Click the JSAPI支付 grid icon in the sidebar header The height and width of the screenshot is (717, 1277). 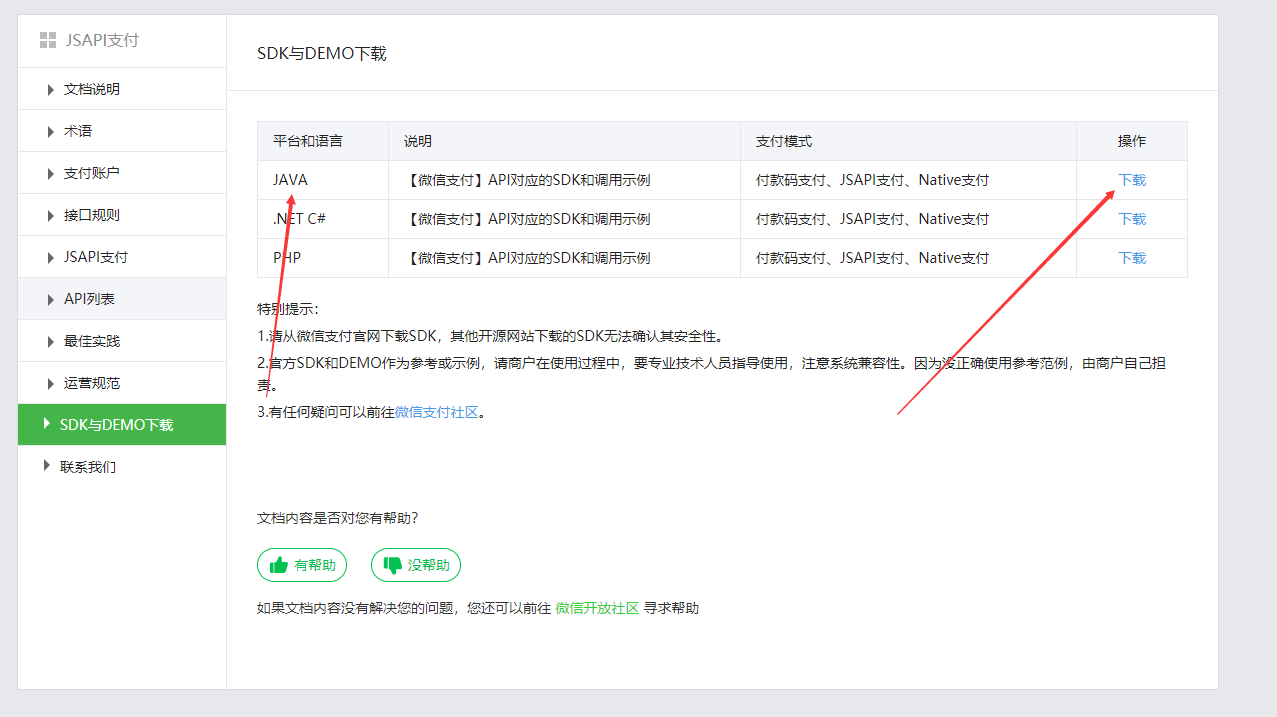click(47, 40)
